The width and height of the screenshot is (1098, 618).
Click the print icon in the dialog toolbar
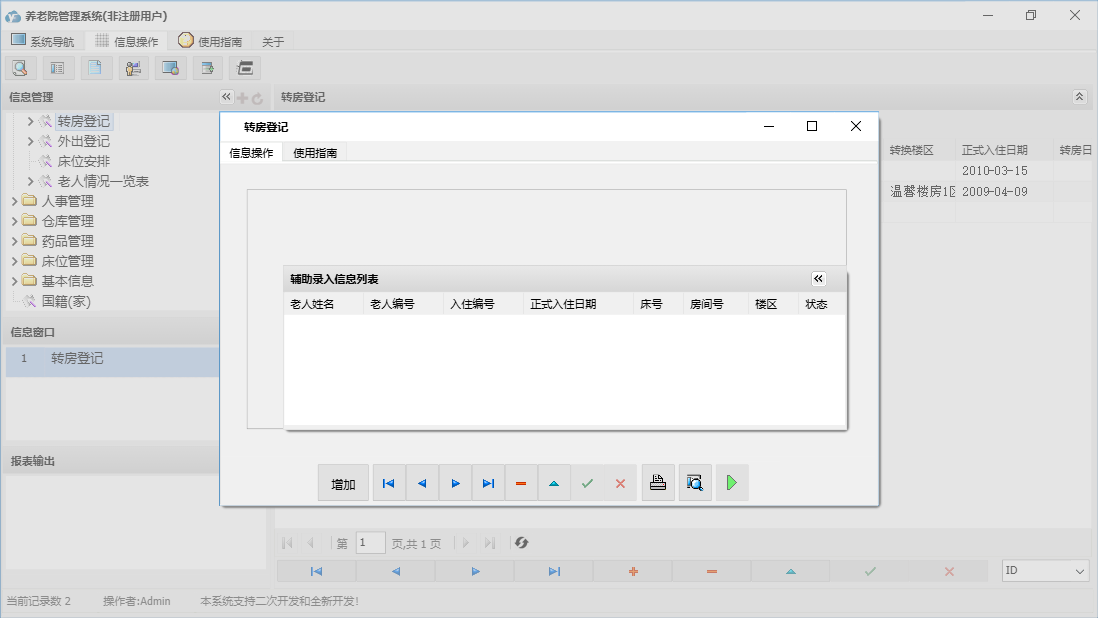coord(658,483)
